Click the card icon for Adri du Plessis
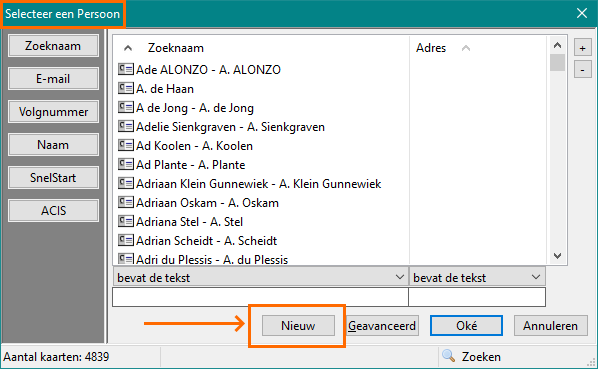 (x=125, y=259)
